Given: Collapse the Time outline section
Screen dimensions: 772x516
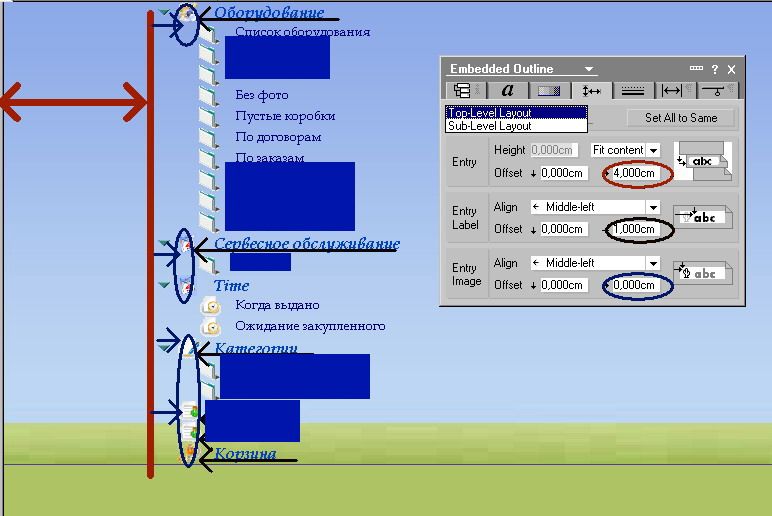Looking at the screenshot, I should click(x=164, y=286).
